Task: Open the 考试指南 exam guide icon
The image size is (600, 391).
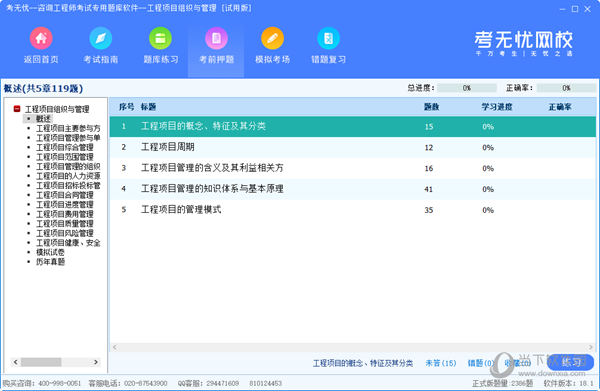Action: pos(101,38)
